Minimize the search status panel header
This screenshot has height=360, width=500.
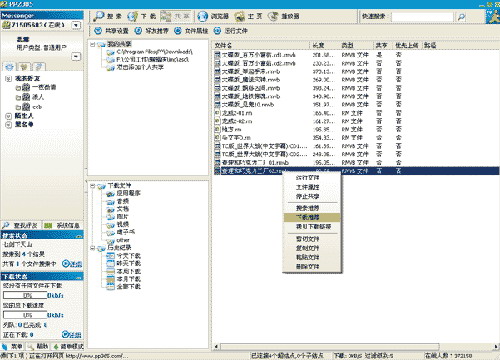click(x=79, y=236)
